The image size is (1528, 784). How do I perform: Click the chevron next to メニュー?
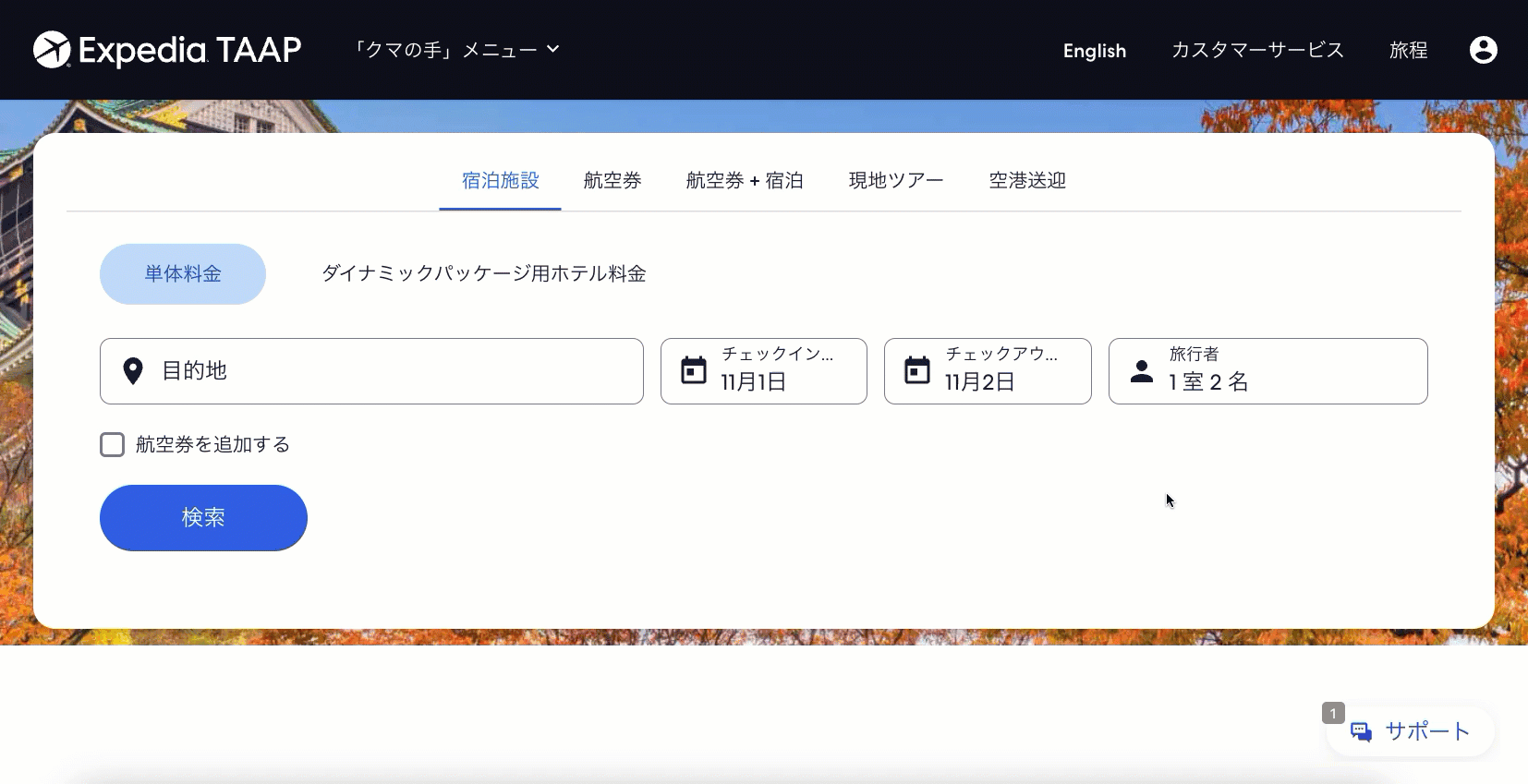click(552, 49)
